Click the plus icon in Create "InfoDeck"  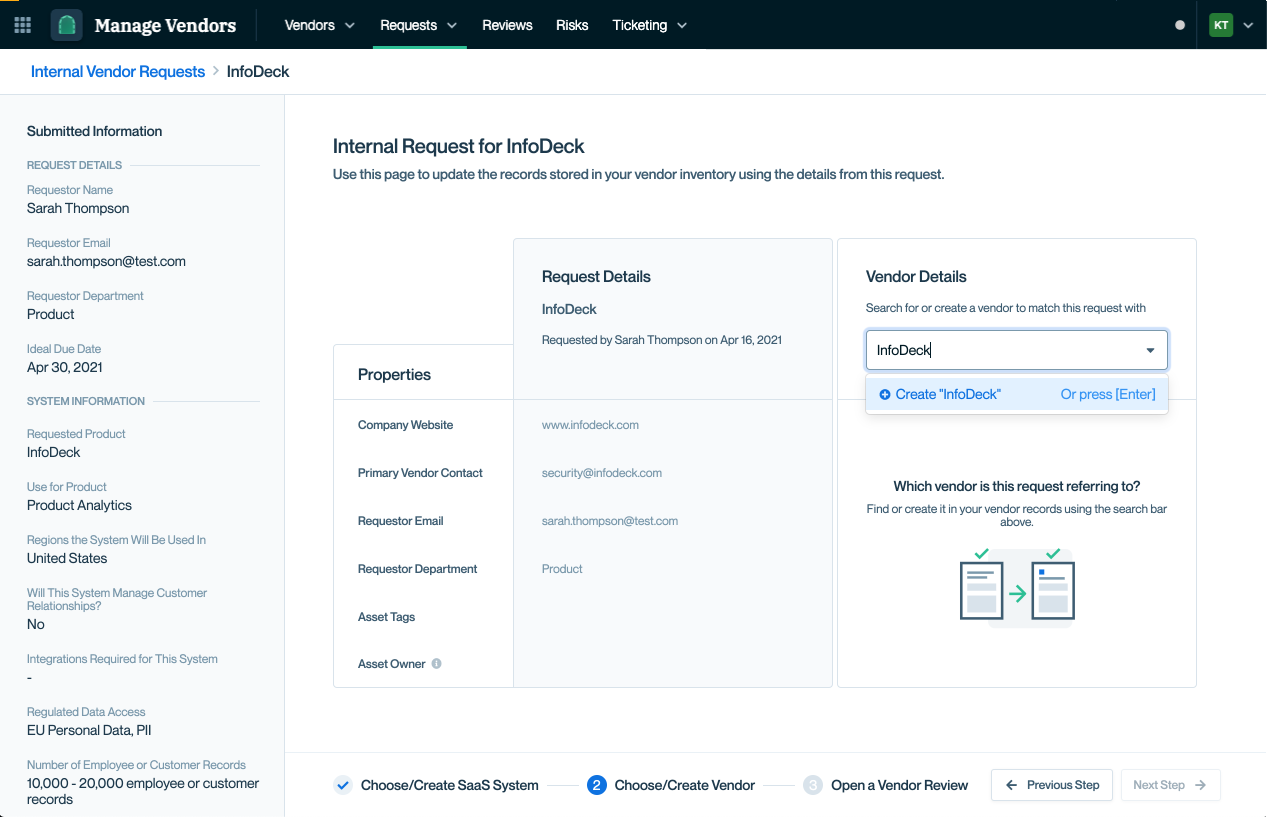point(885,395)
